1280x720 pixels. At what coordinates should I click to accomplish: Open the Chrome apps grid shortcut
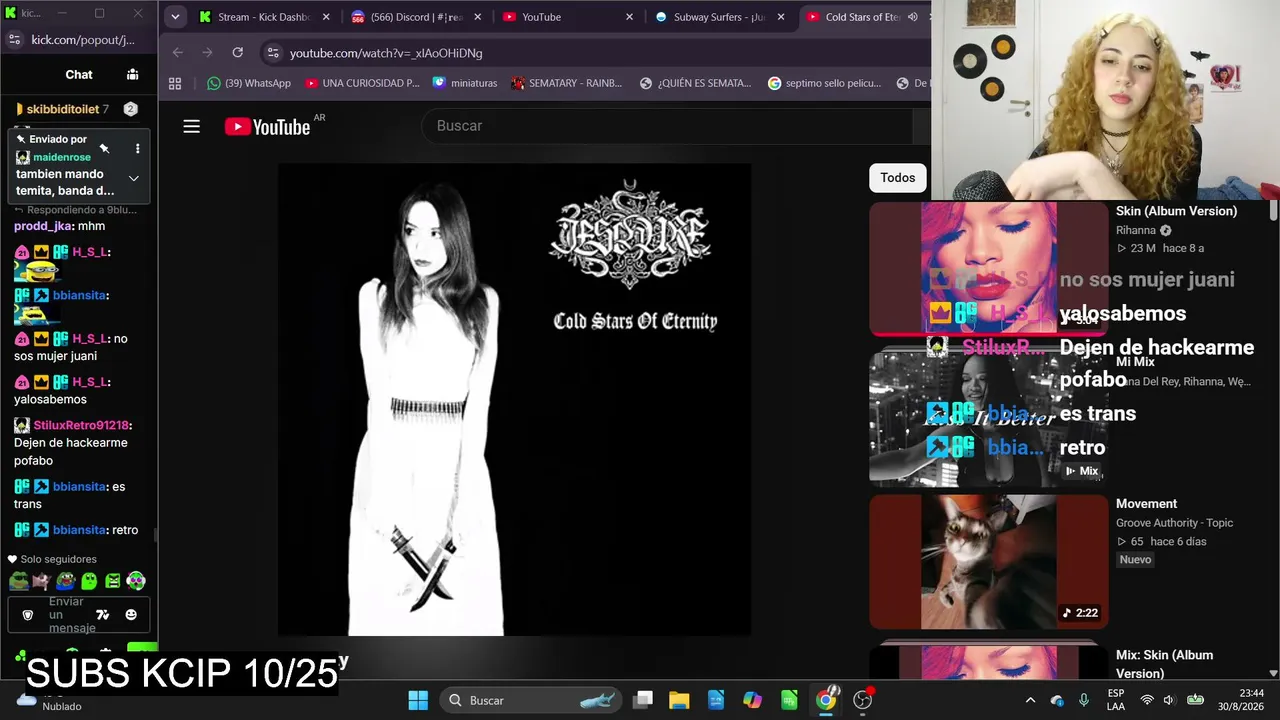click(175, 83)
